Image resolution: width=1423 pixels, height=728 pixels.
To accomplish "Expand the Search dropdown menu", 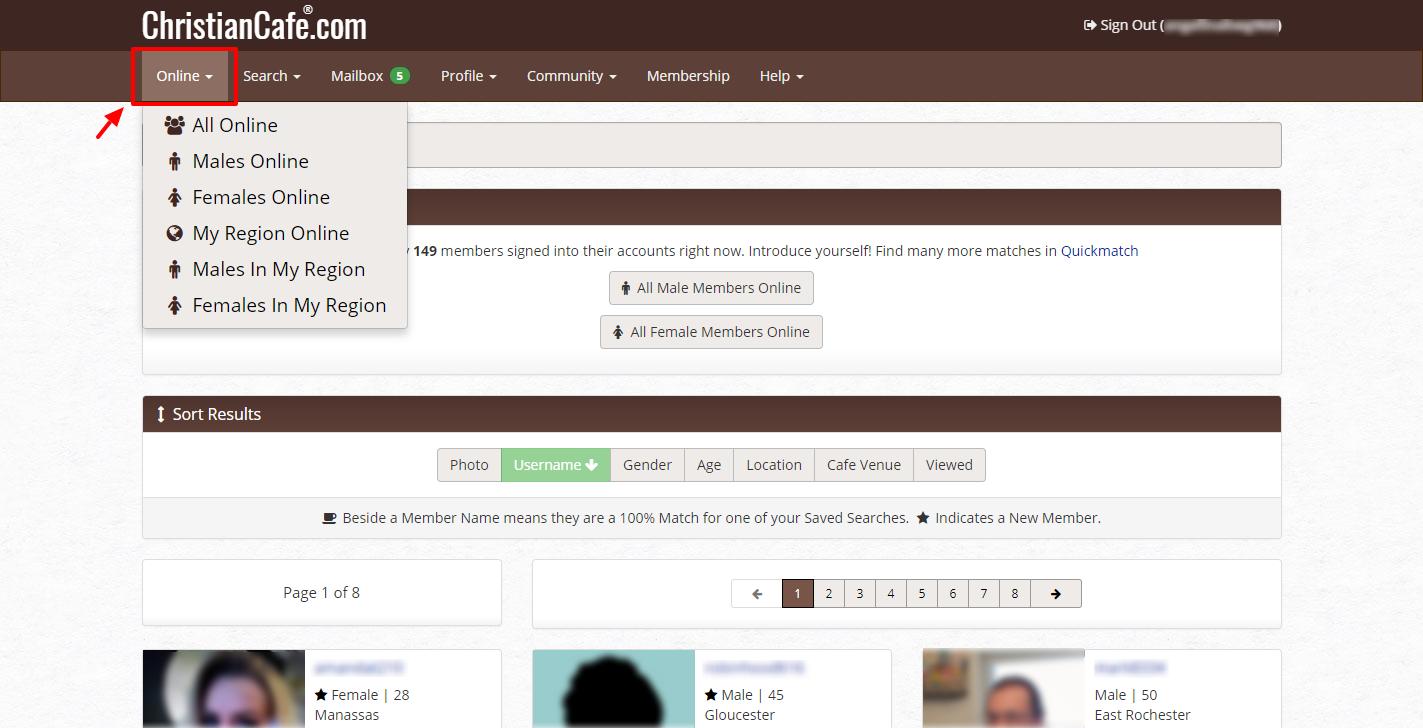I will [x=272, y=76].
